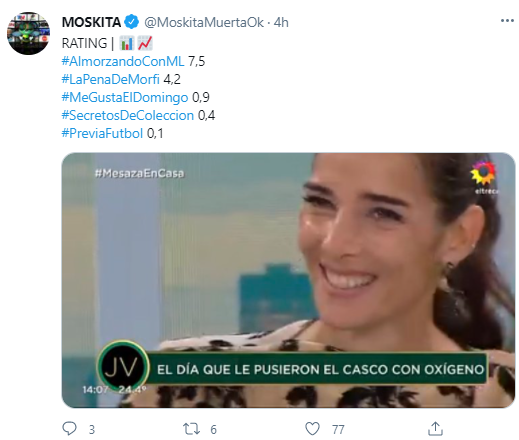Expand the three-dot more options menu
Image resolution: width=519 pixels, height=440 pixels.
(x=507, y=21)
